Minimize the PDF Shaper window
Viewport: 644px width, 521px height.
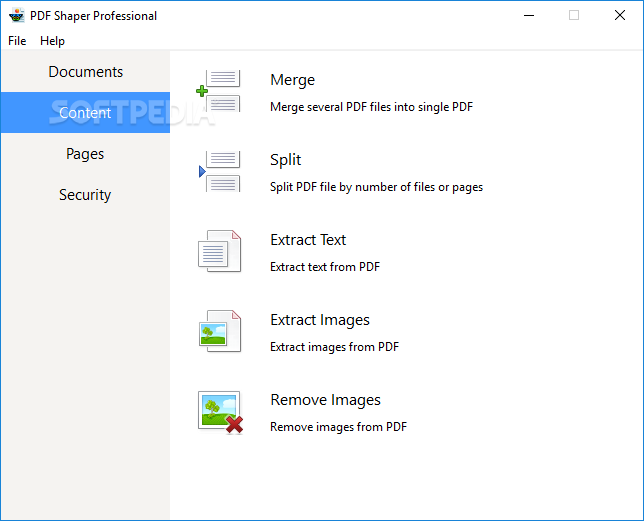(529, 16)
